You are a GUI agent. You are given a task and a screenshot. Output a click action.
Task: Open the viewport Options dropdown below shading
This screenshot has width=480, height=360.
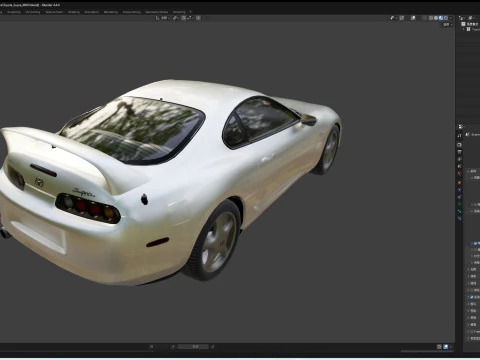point(447,25)
